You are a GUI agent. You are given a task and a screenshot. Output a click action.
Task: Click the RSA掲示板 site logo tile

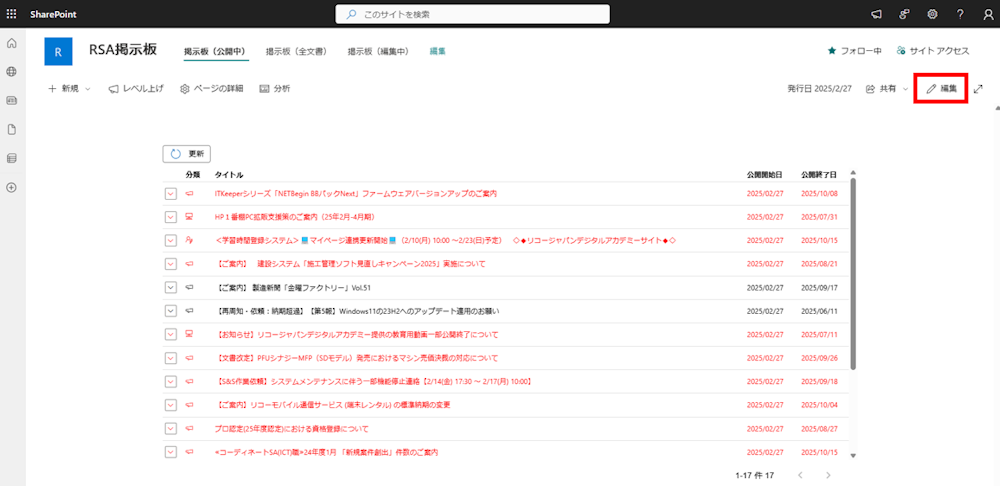[58, 52]
